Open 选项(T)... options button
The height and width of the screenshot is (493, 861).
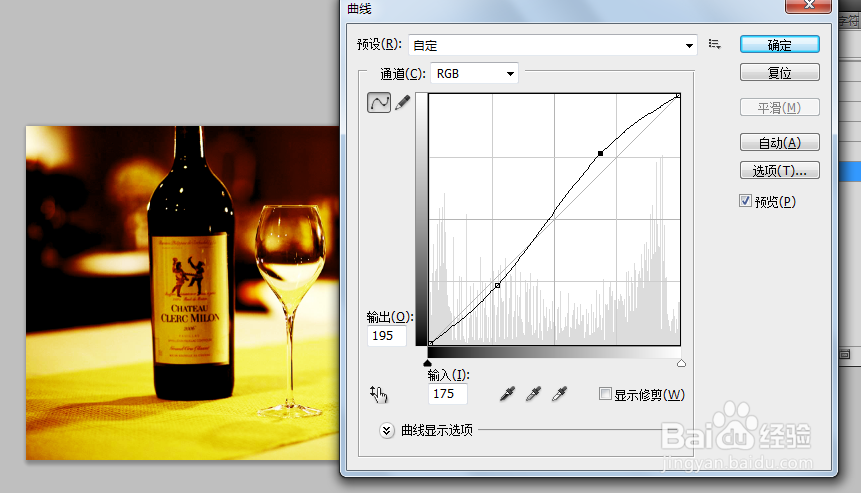pos(780,171)
